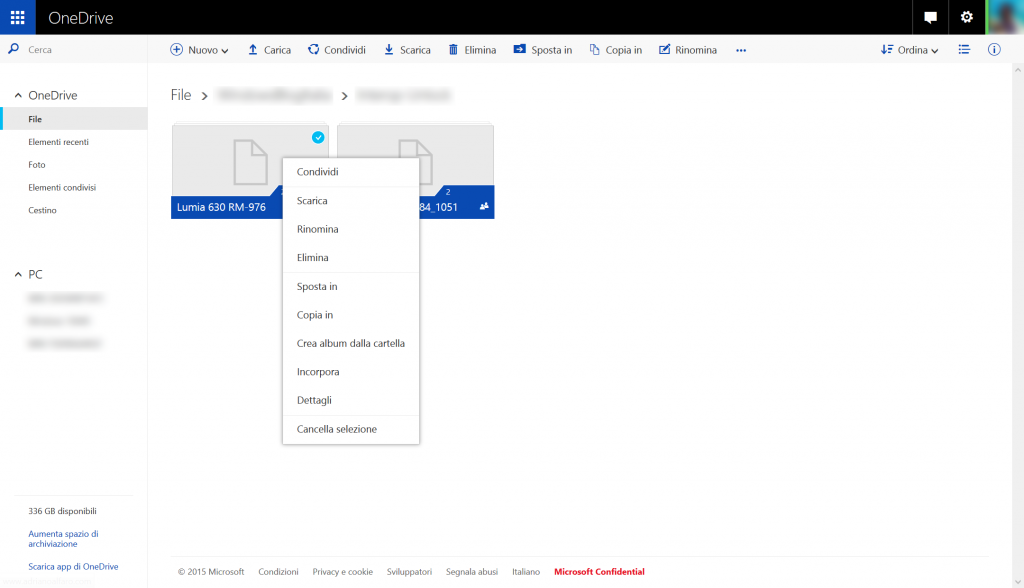
Task: Choose Crea album dalla cartella from the context menu
Action: [x=350, y=343]
